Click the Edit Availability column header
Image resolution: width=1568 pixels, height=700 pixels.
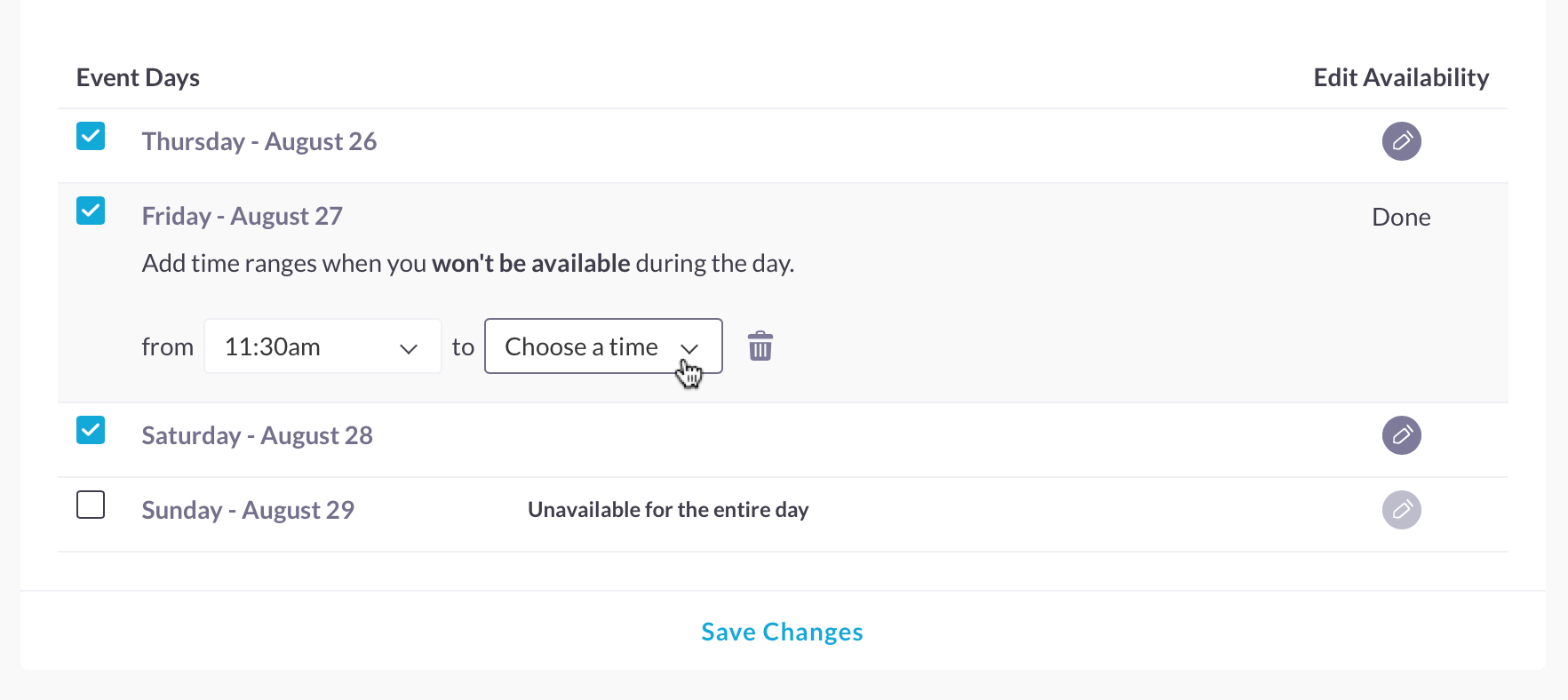(x=1401, y=78)
